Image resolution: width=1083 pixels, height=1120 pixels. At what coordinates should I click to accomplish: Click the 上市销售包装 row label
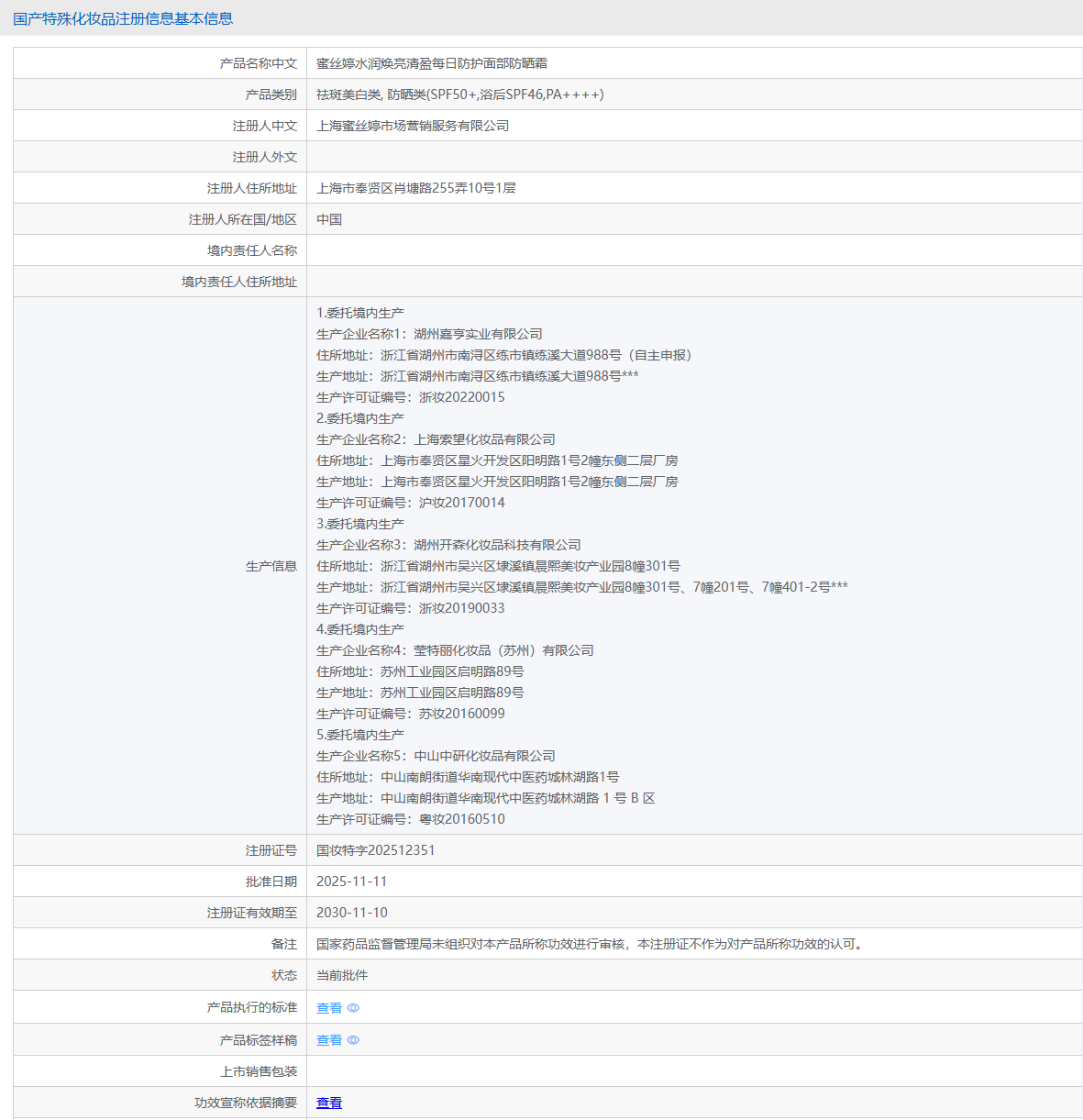pos(259,1071)
